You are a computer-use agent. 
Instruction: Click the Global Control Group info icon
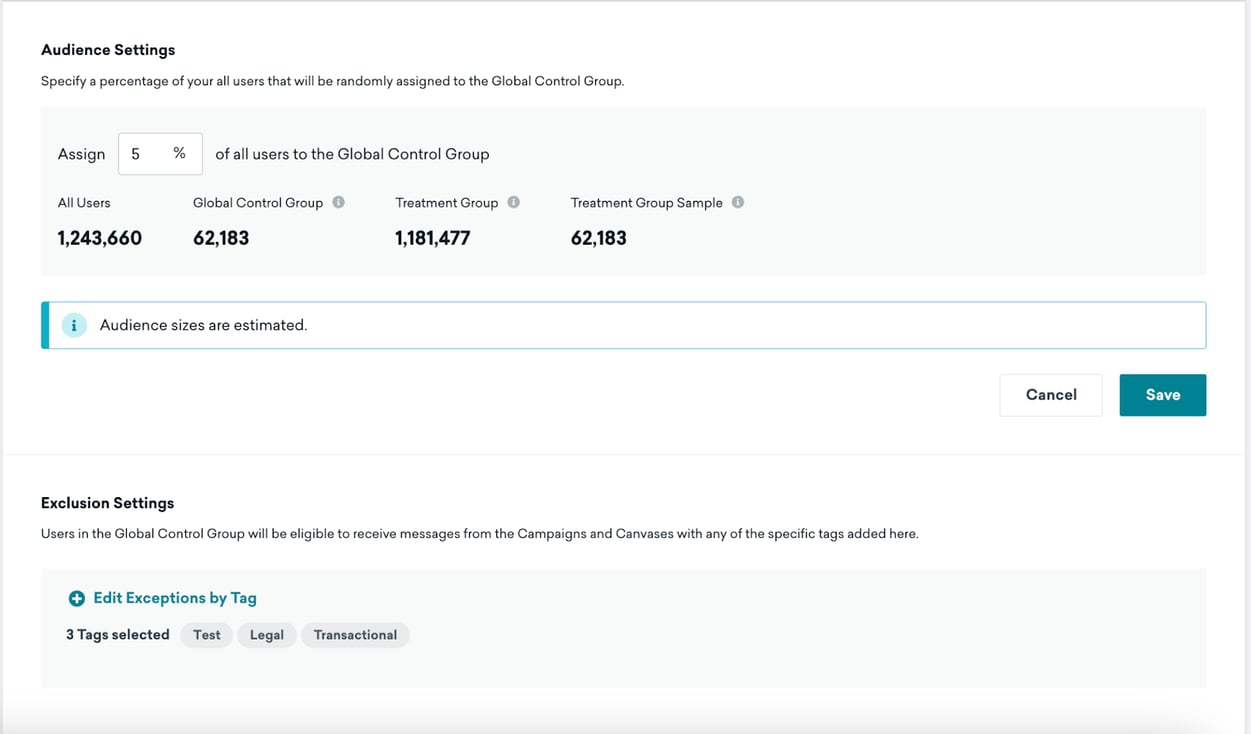338,202
